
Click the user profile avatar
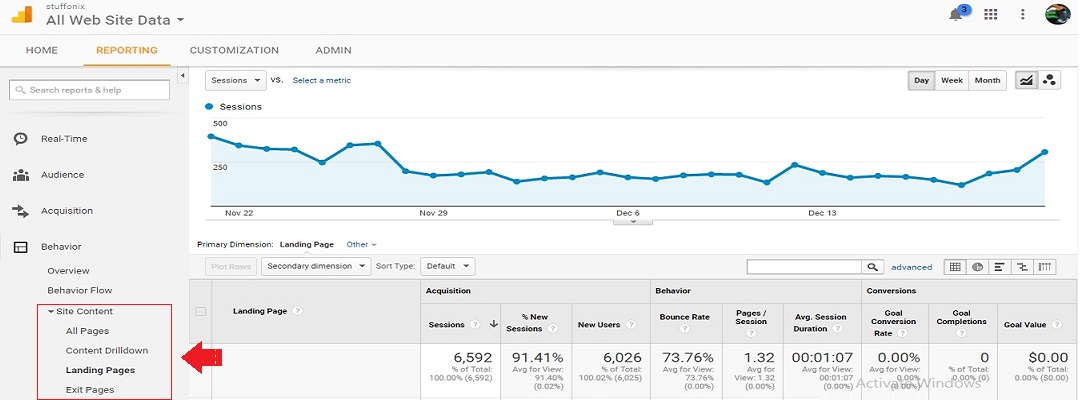[x=1057, y=14]
